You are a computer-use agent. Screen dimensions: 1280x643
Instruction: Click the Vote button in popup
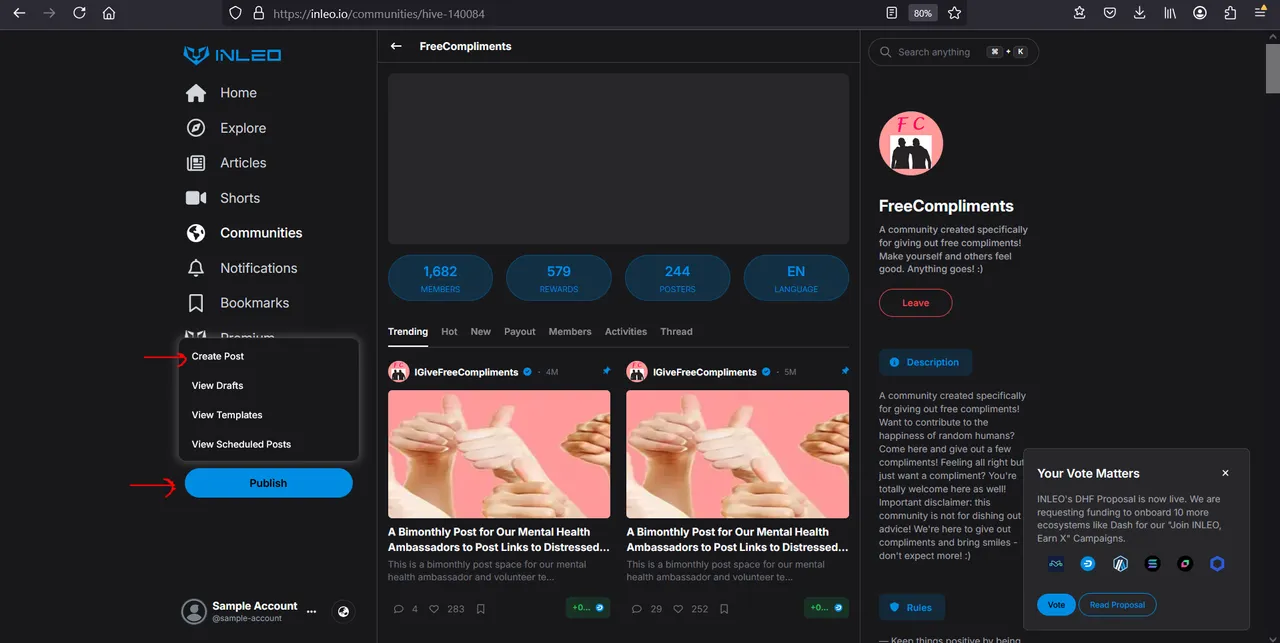[1056, 604]
